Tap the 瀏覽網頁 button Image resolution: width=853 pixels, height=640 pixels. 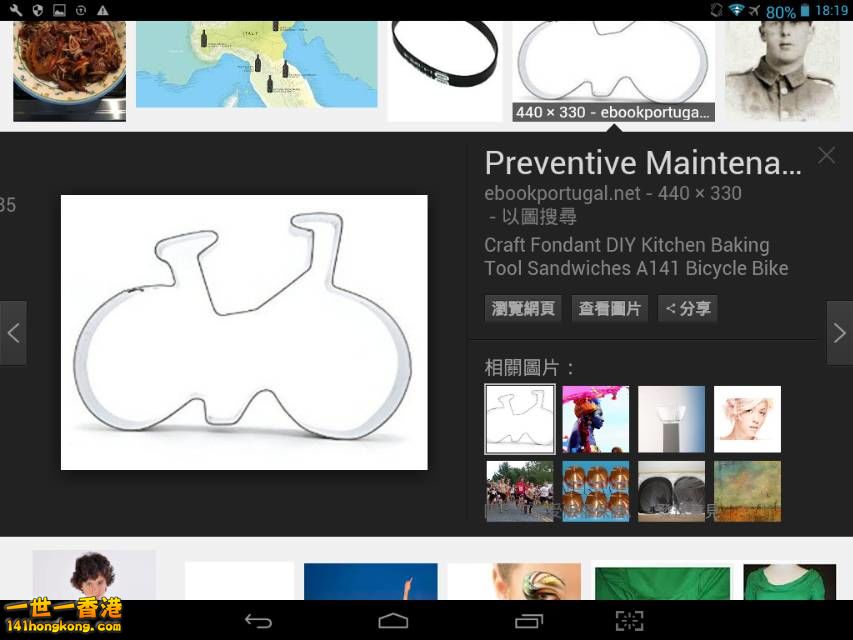(523, 309)
